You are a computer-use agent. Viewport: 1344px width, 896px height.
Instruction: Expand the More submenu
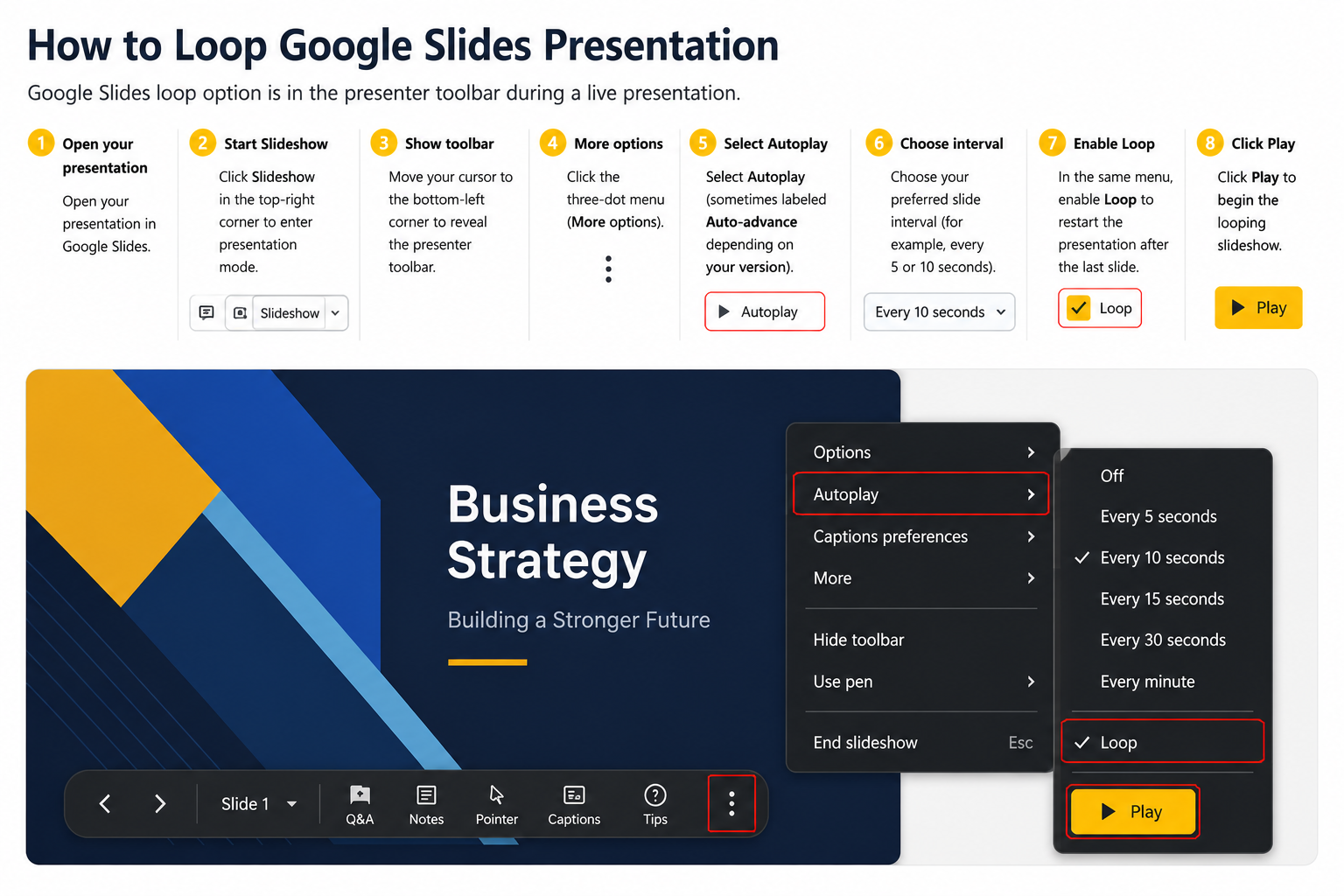point(923,578)
